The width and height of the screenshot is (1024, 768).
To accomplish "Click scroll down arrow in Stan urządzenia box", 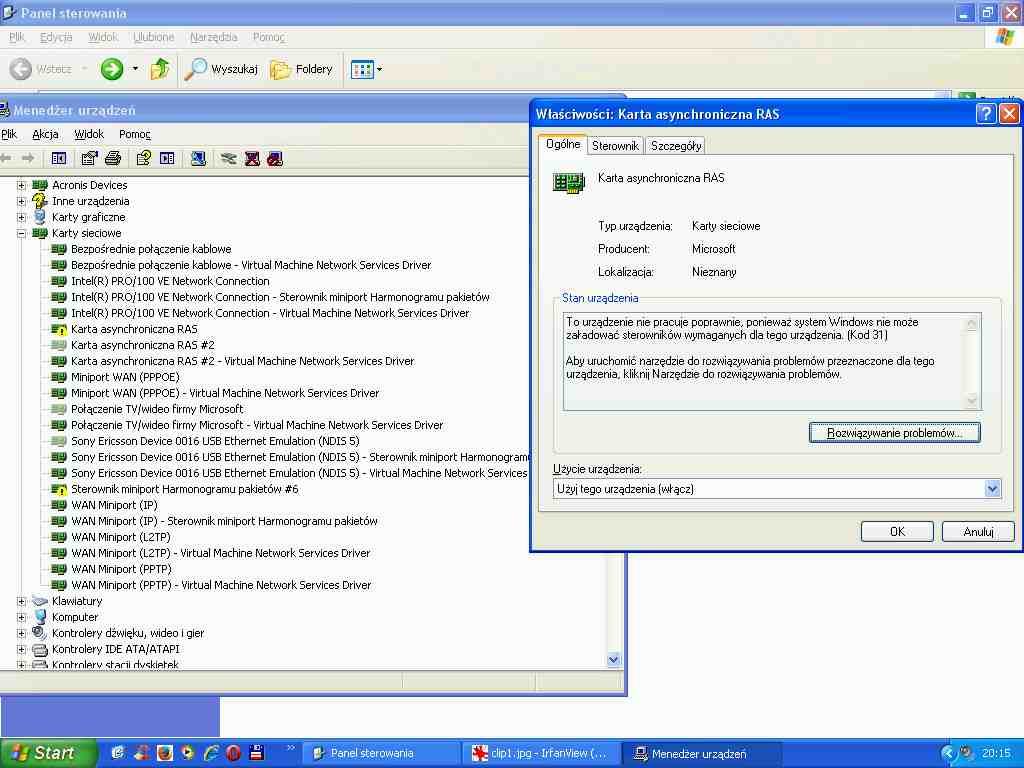I will click(971, 401).
